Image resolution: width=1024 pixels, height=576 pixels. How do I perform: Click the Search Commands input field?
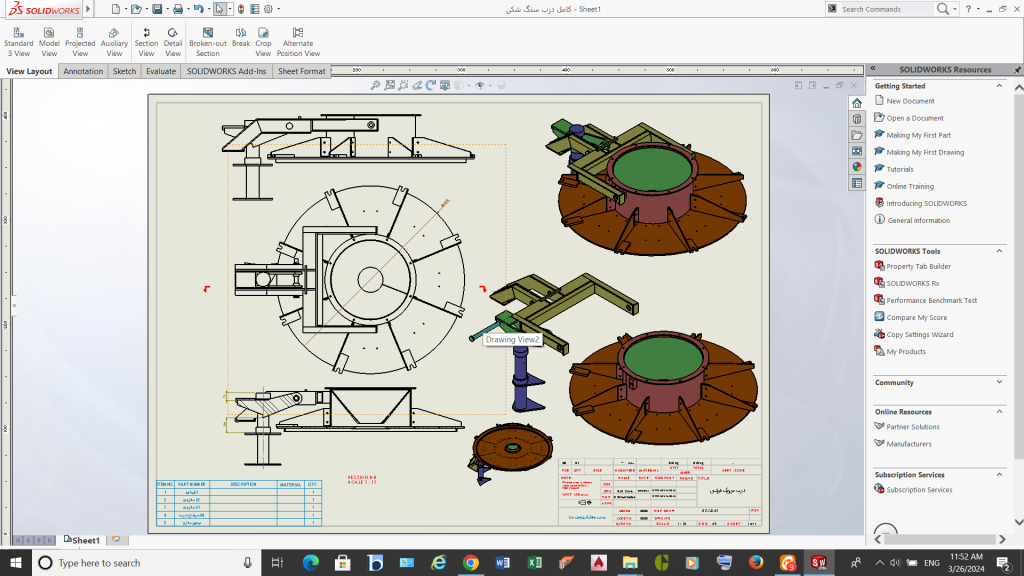click(x=885, y=9)
